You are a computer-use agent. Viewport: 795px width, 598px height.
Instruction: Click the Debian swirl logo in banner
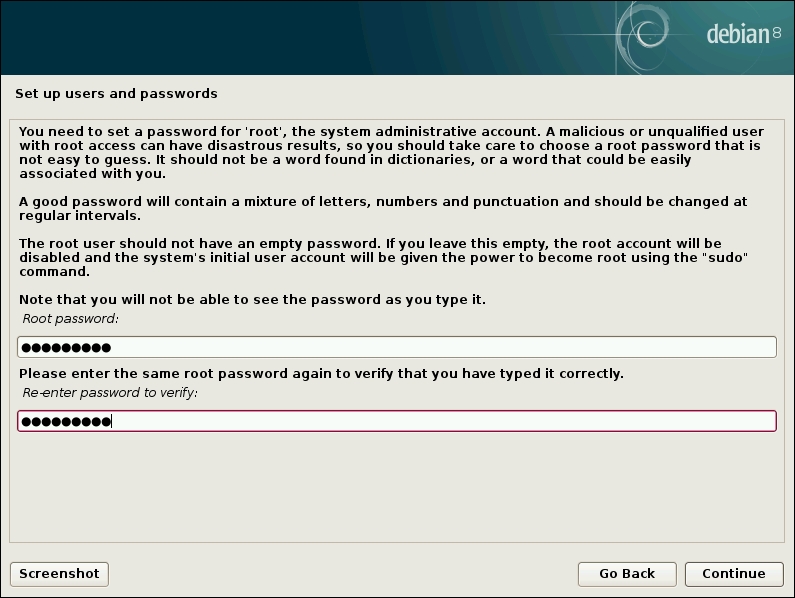645,31
